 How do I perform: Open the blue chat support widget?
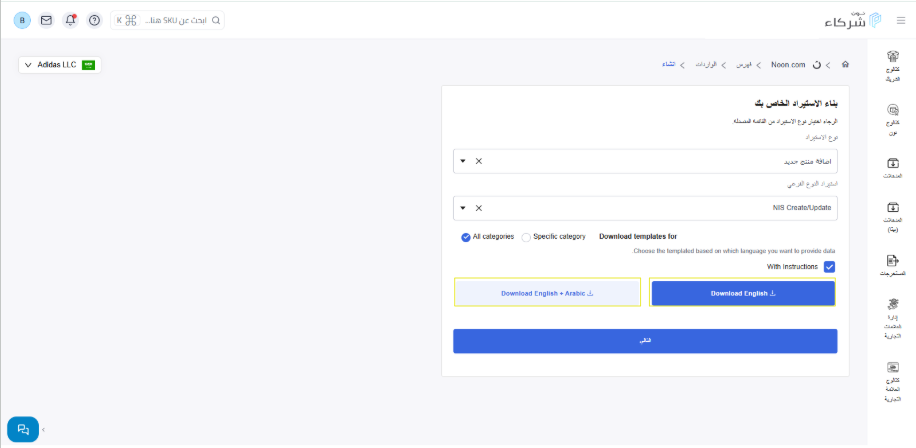click(x=23, y=429)
